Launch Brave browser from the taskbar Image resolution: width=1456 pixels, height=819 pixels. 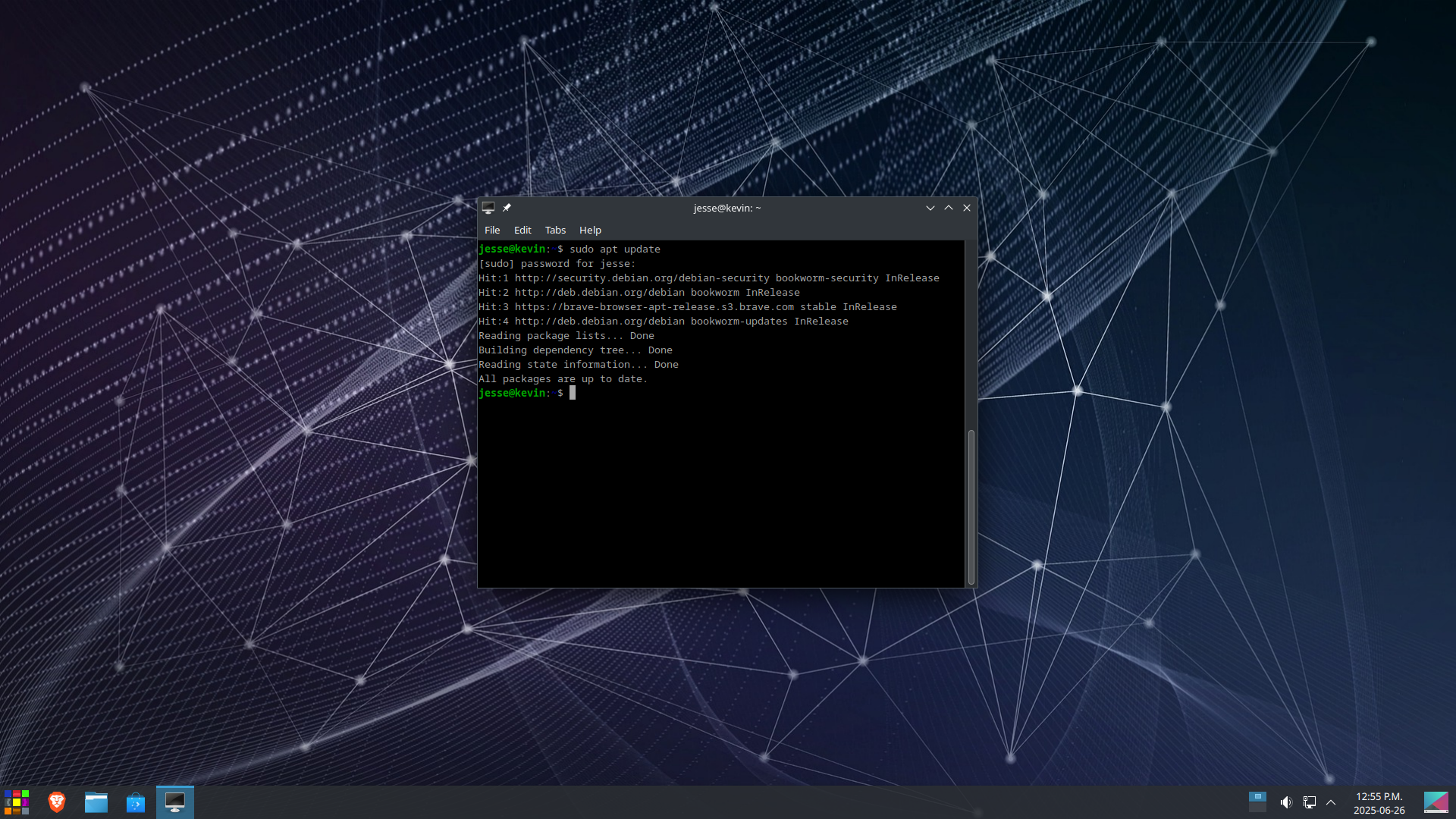(57, 802)
